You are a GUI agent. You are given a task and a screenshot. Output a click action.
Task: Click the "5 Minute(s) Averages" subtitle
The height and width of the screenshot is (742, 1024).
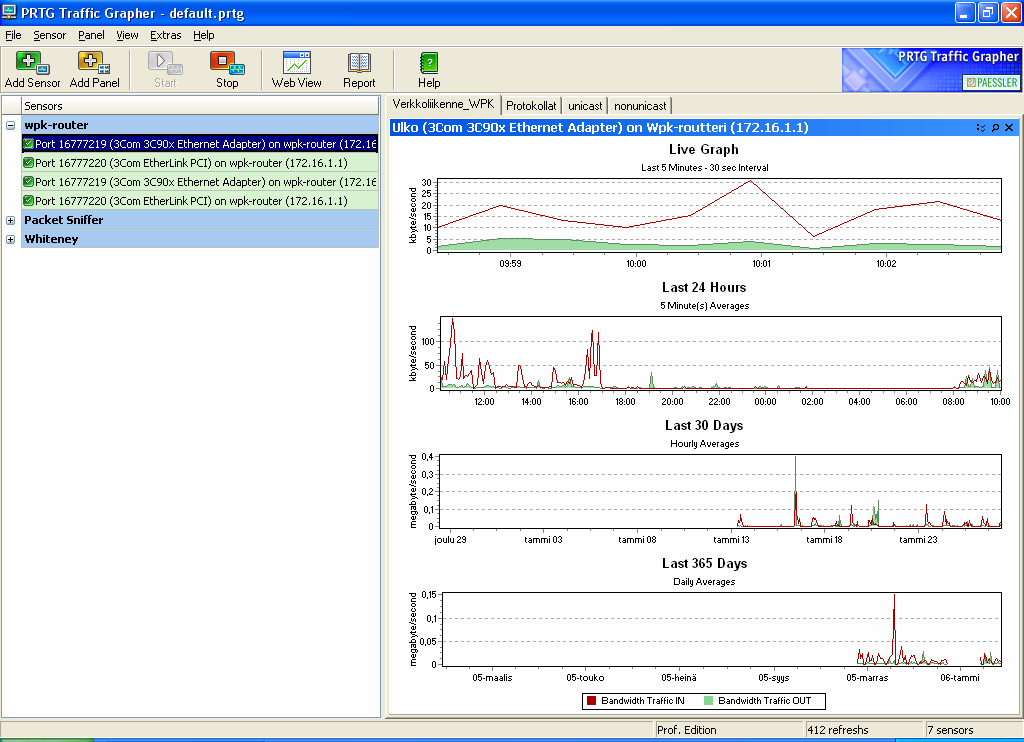[705, 306]
